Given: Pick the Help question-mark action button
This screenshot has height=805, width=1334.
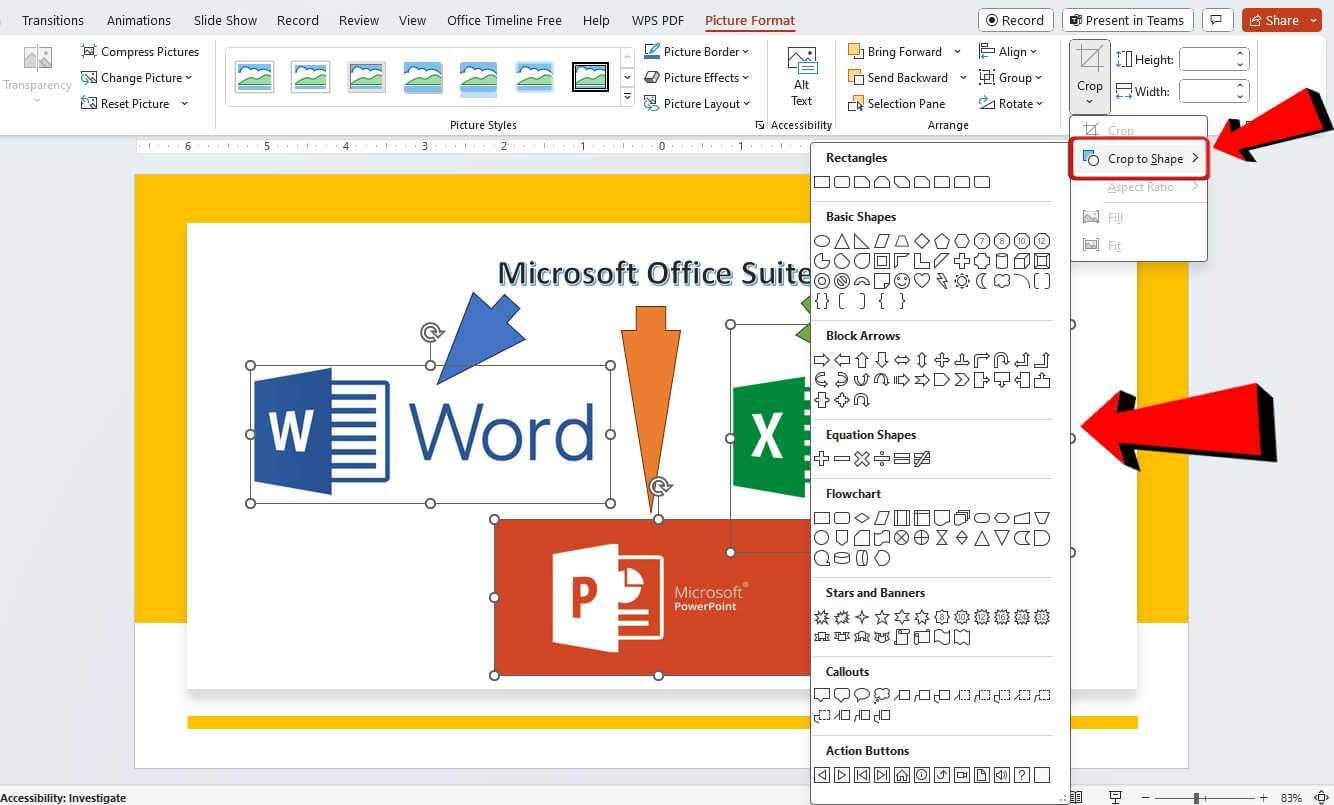Looking at the screenshot, I should tap(1022, 775).
